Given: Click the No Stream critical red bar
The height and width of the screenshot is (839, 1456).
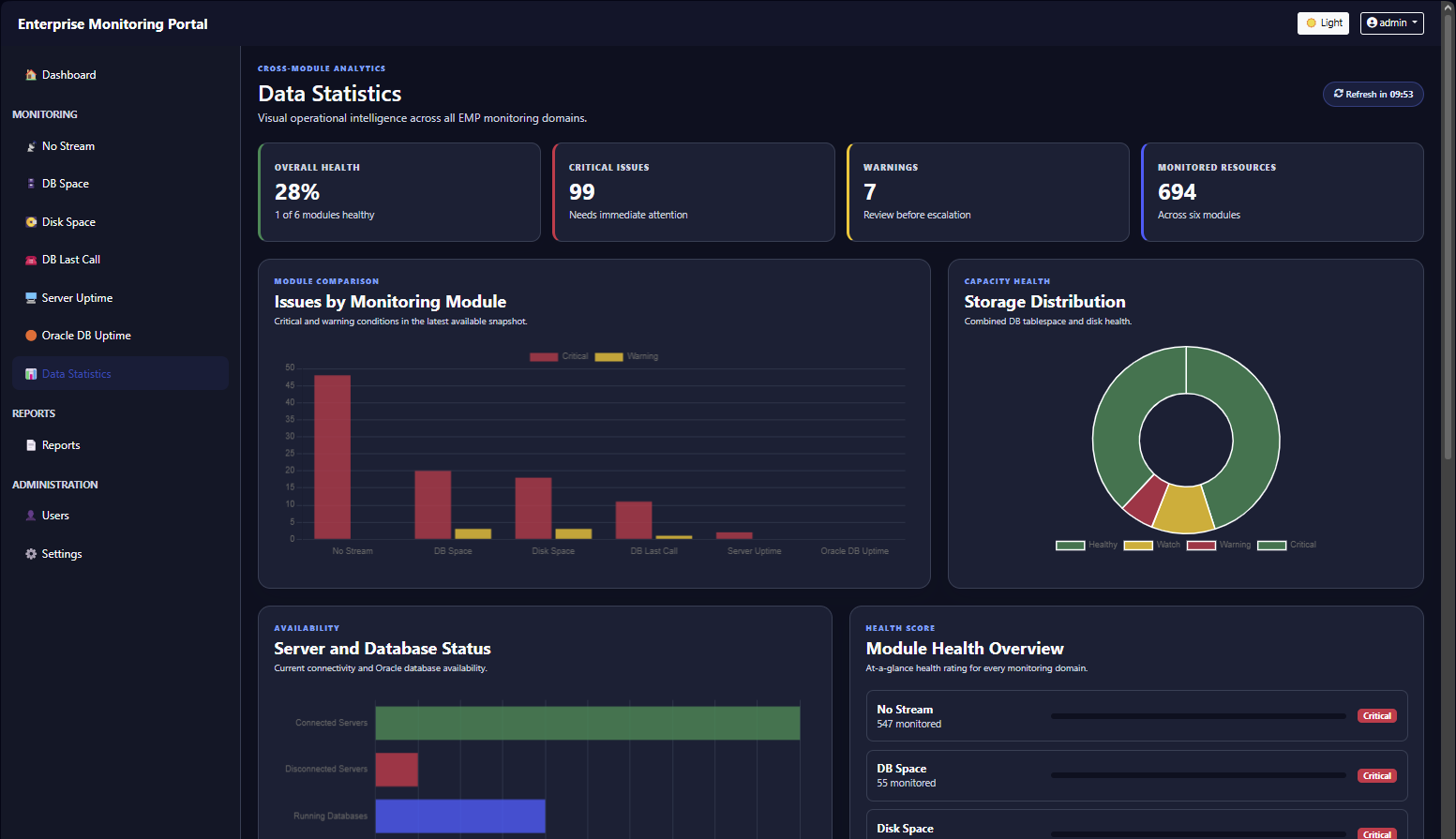Looking at the screenshot, I should (x=332, y=457).
